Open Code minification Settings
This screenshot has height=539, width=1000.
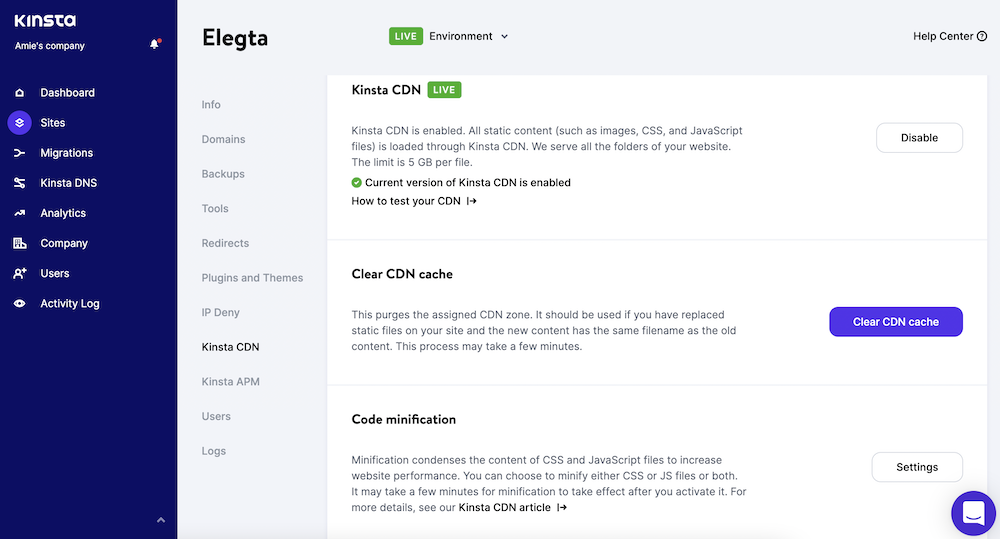917,467
